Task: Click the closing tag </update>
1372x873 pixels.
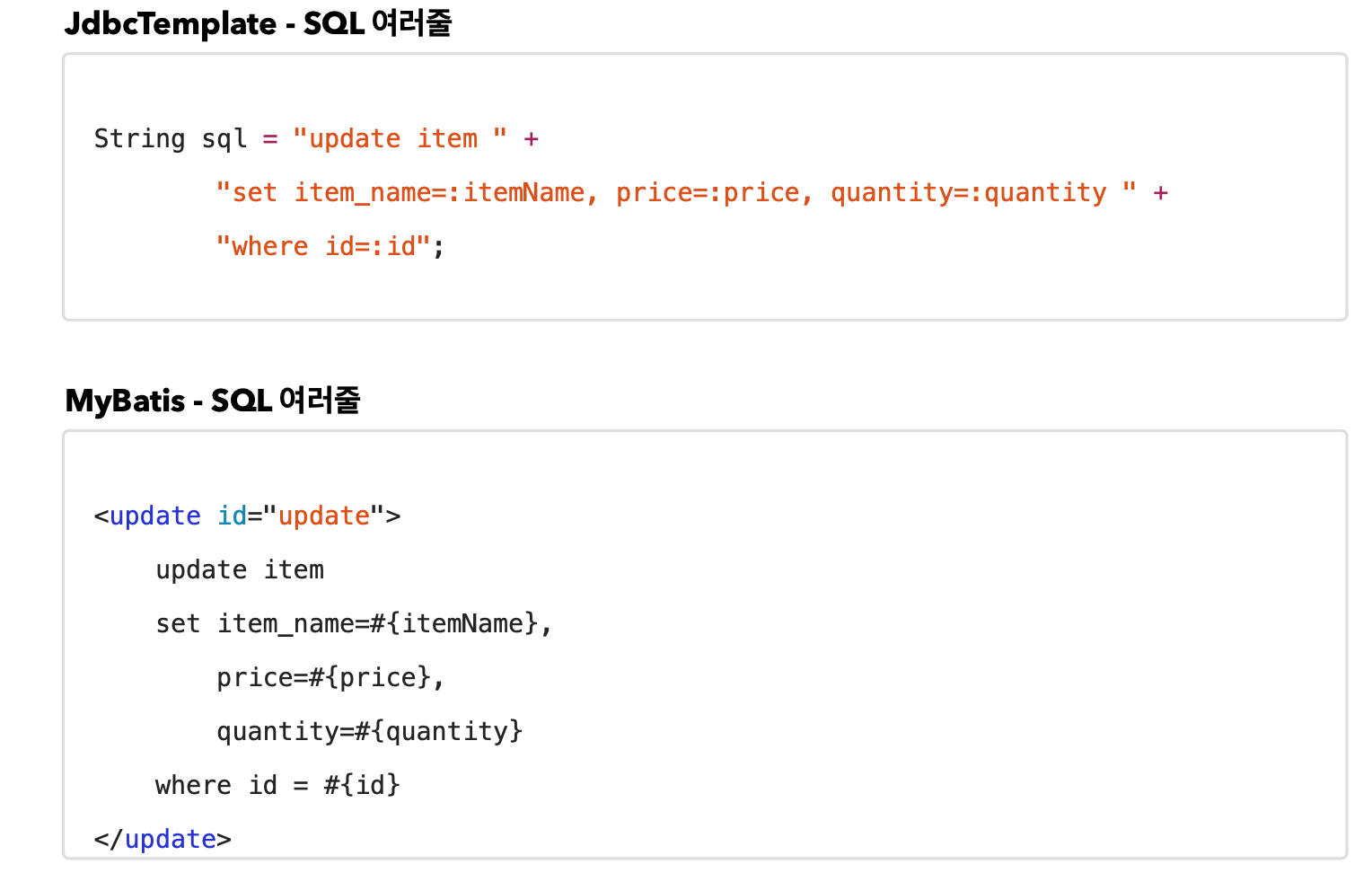Action: pos(163,840)
